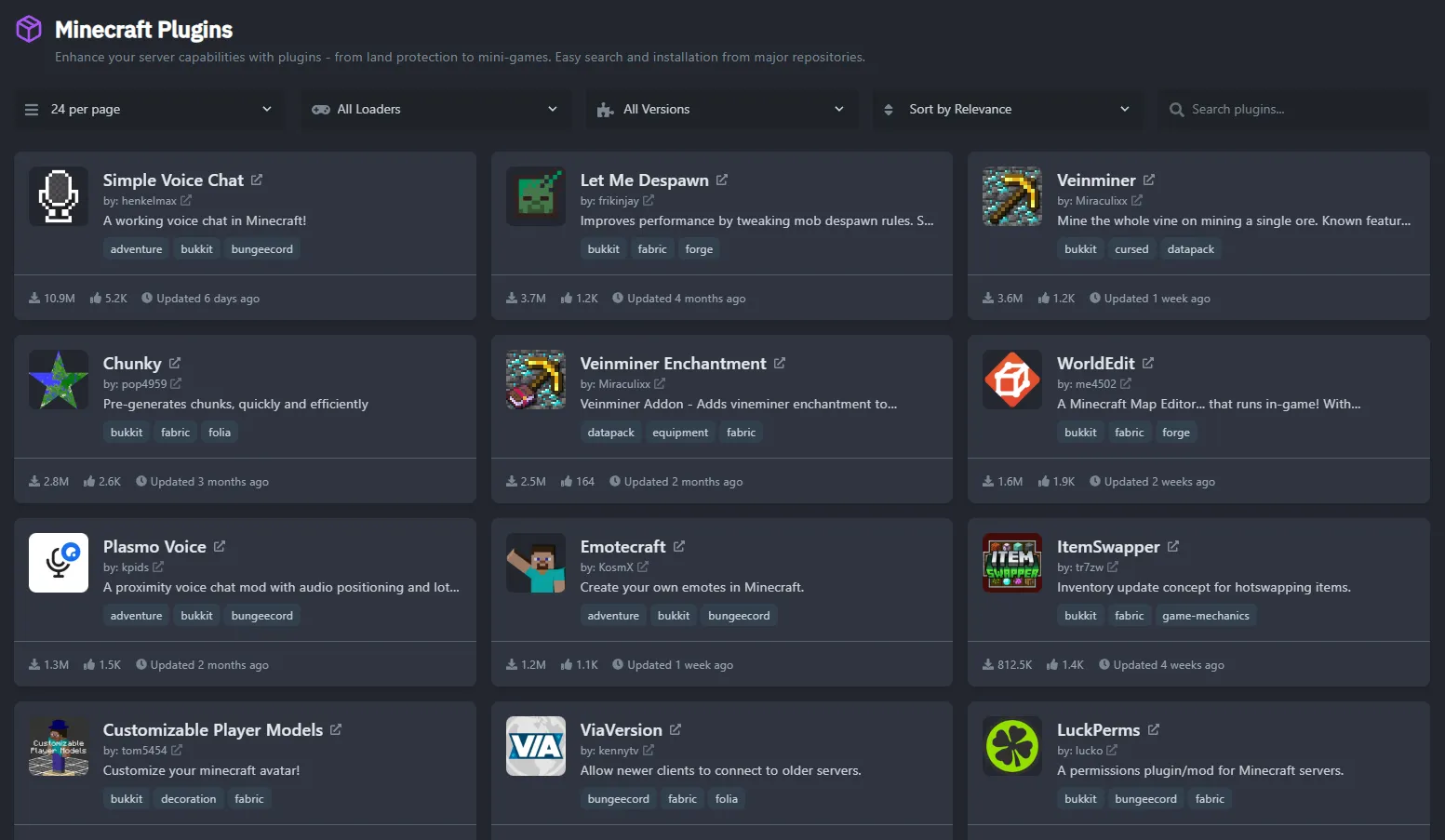Expand the All Loaders filter
The height and width of the screenshot is (840, 1445).
[435, 109]
